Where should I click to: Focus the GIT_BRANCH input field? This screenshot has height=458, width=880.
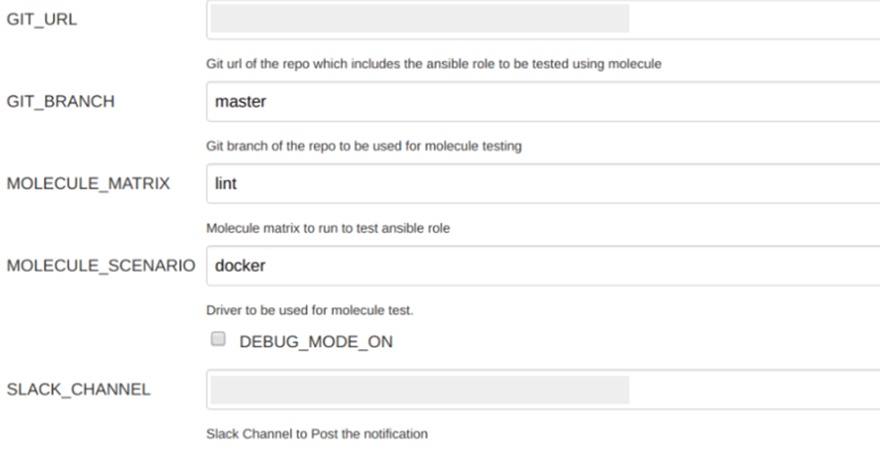[x=543, y=102]
